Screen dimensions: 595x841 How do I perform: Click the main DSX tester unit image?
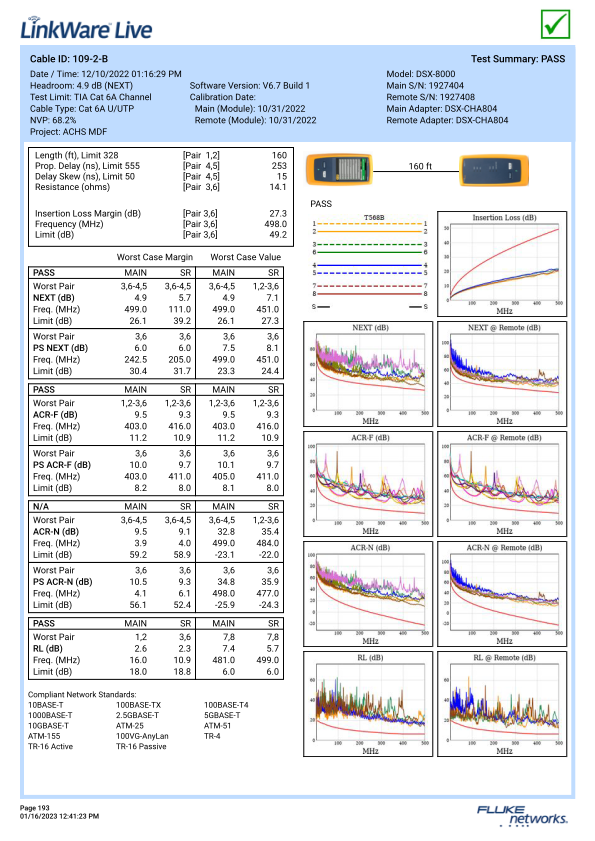tap(339, 169)
